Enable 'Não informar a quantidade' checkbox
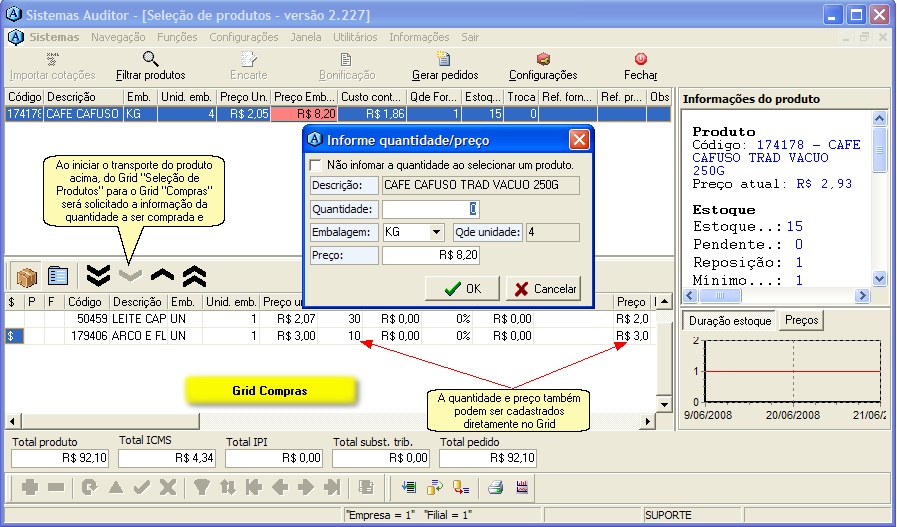 (x=316, y=164)
